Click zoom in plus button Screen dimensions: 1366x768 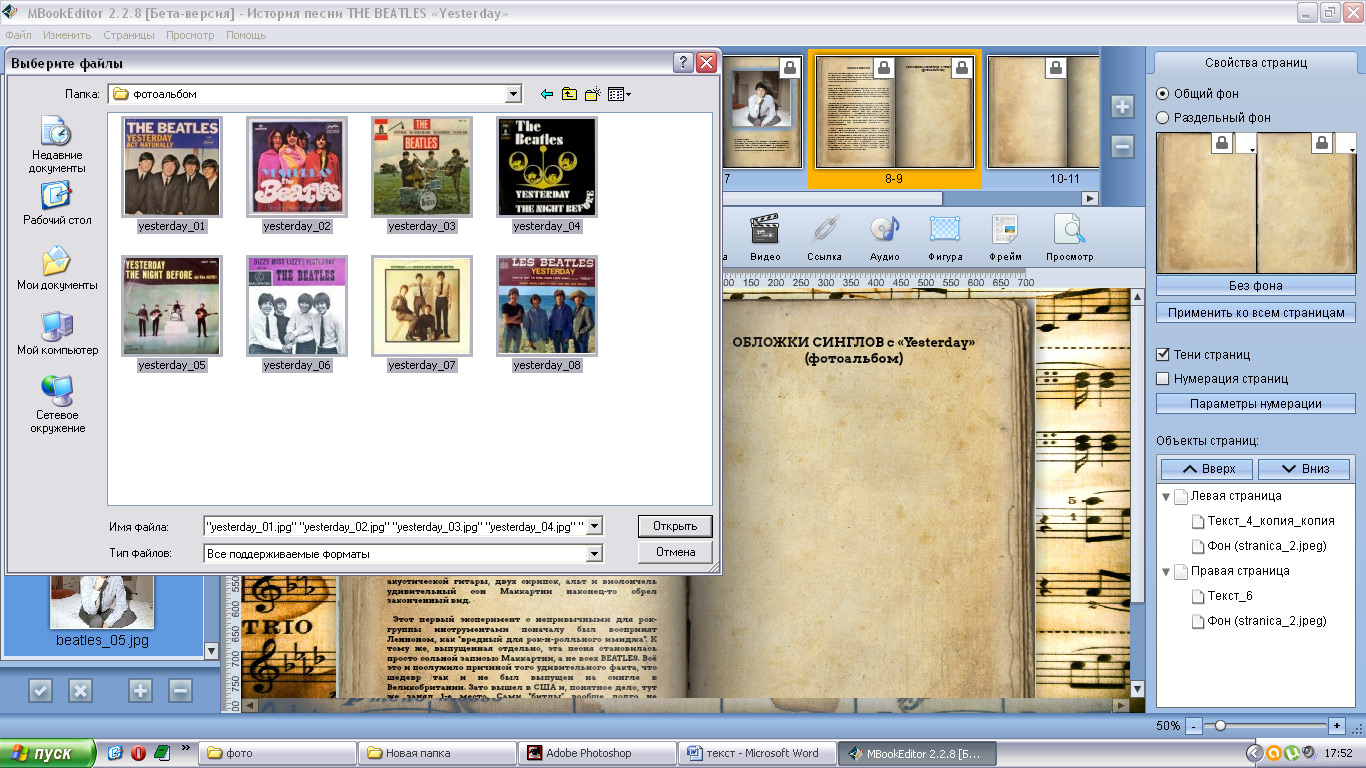(x=1337, y=725)
